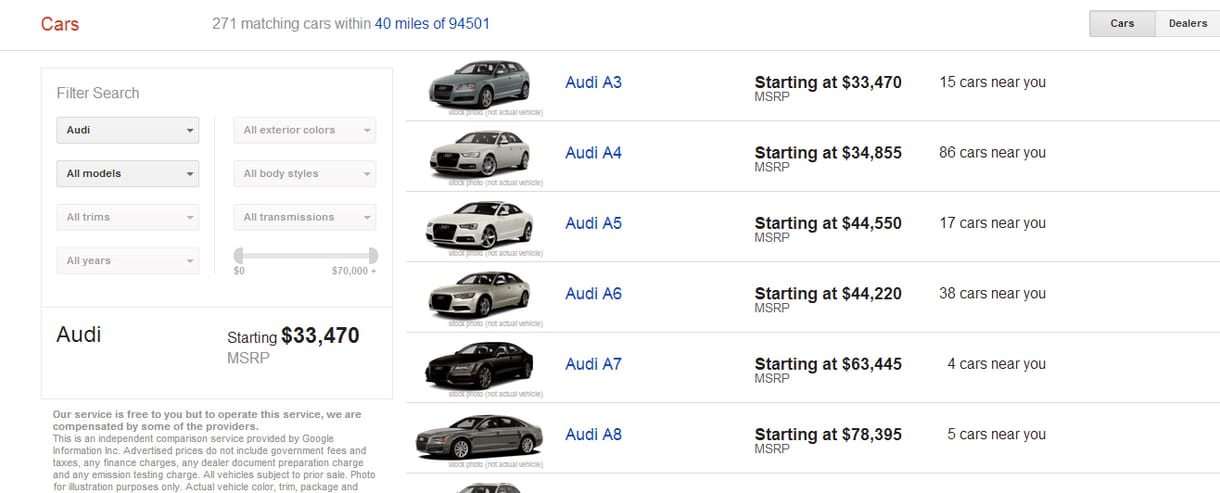Click the Audi A6 car photo
The height and width of the screenshot is (493, 1220).
tap(478, 296)
